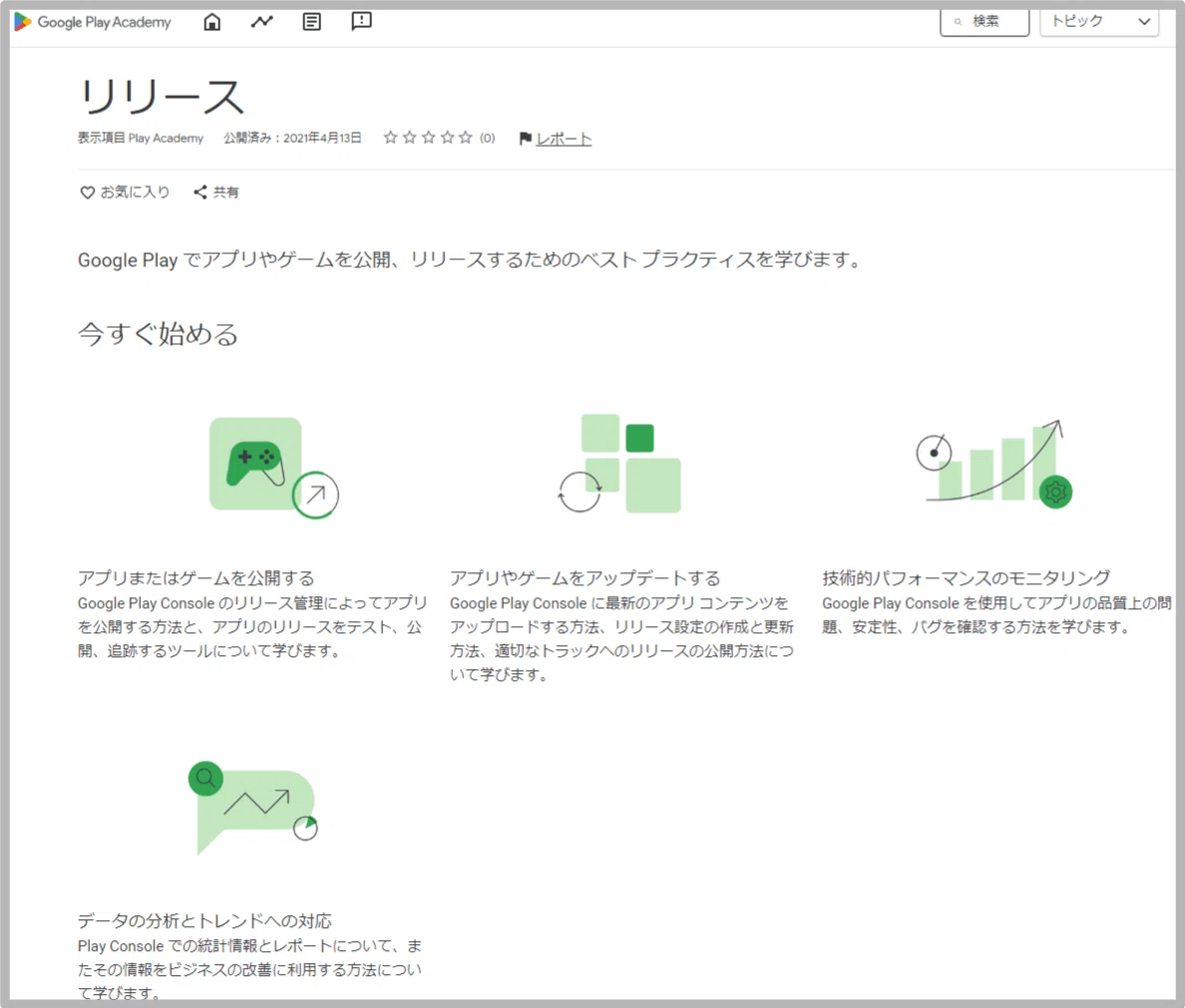The height and width of the screenshot is (1008, 1185).
Task: Click the 共有 share label
Action: click(x=225, y=192)
